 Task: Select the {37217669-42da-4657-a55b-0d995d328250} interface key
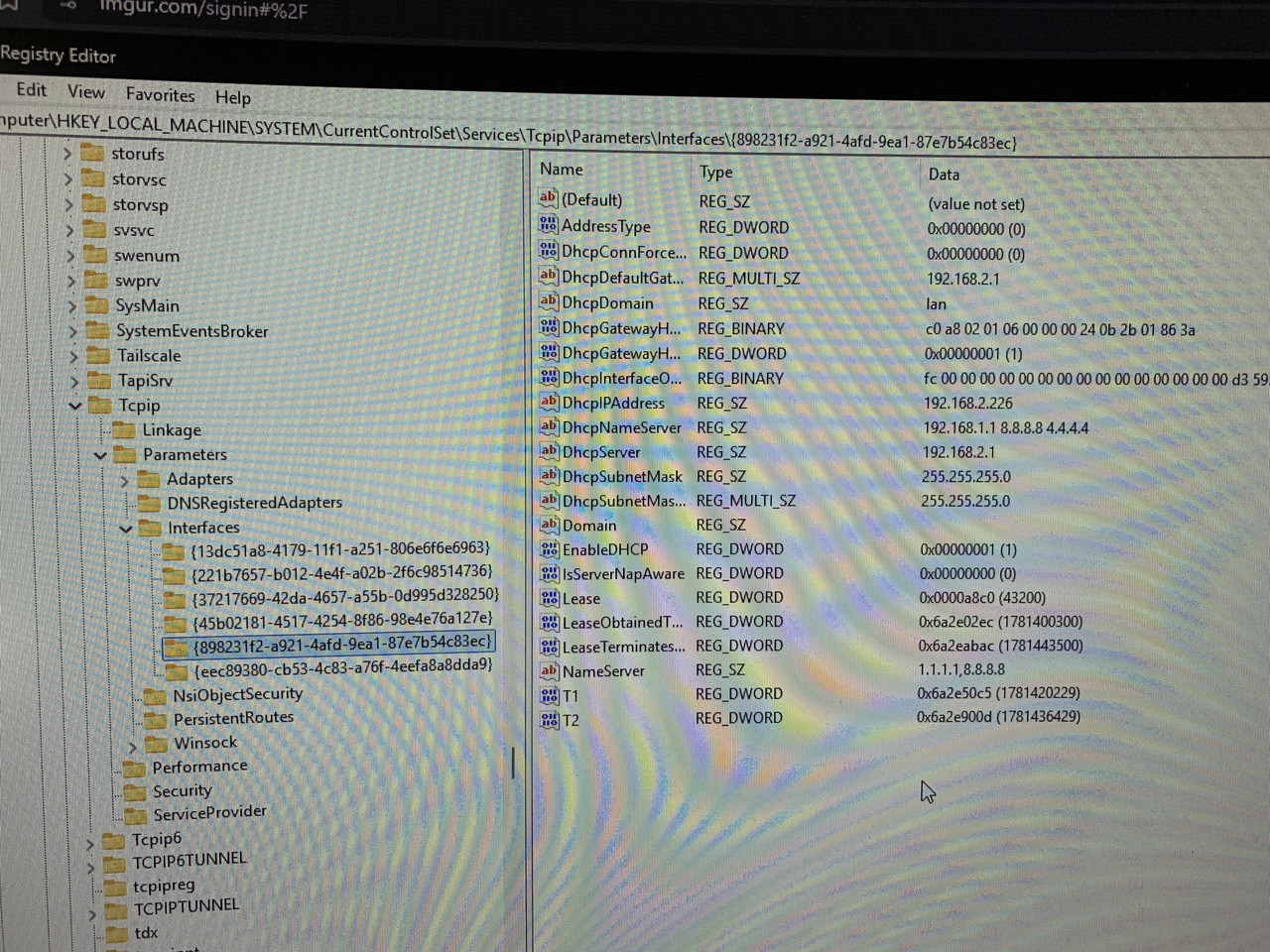pyautogui.click(x=345, y=596)
